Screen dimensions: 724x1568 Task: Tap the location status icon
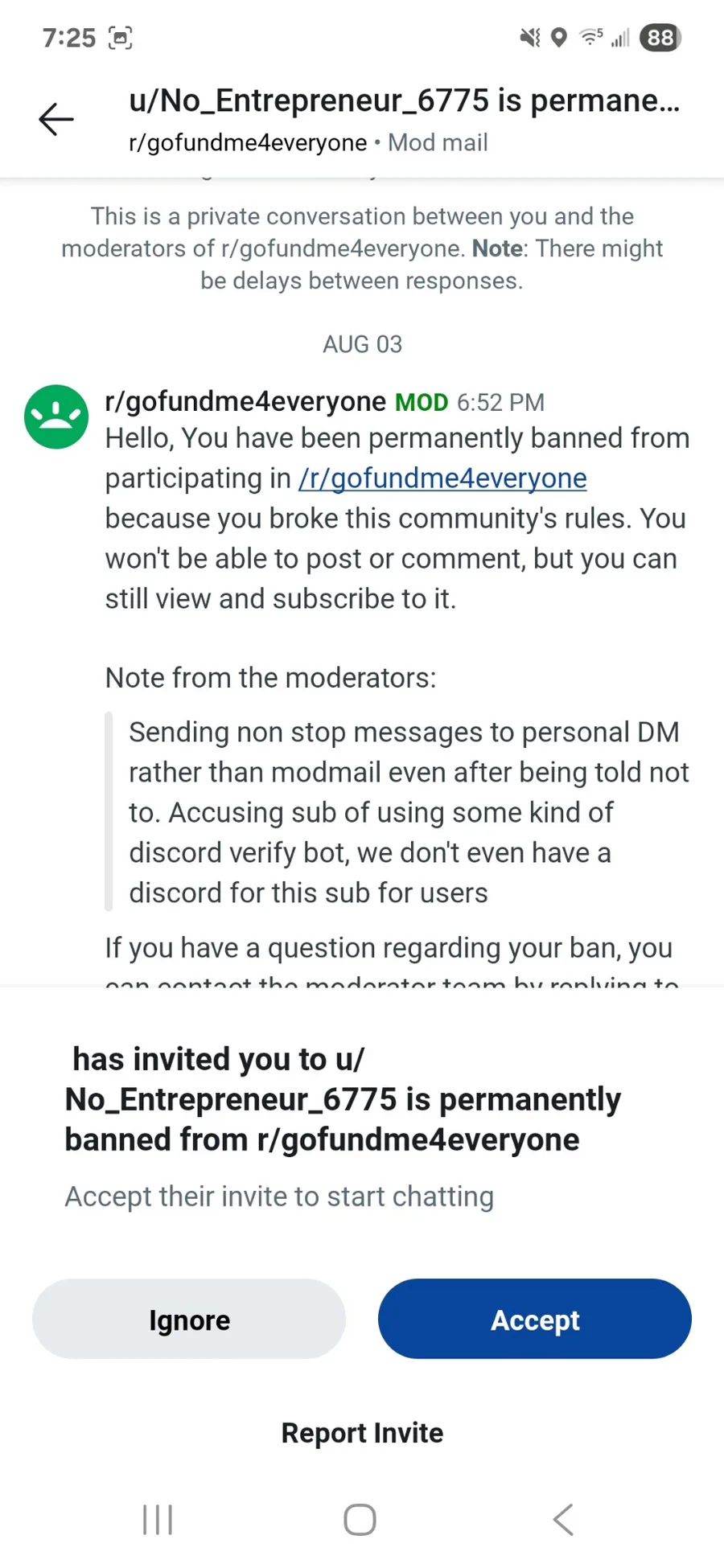click(x=559, y=37)
